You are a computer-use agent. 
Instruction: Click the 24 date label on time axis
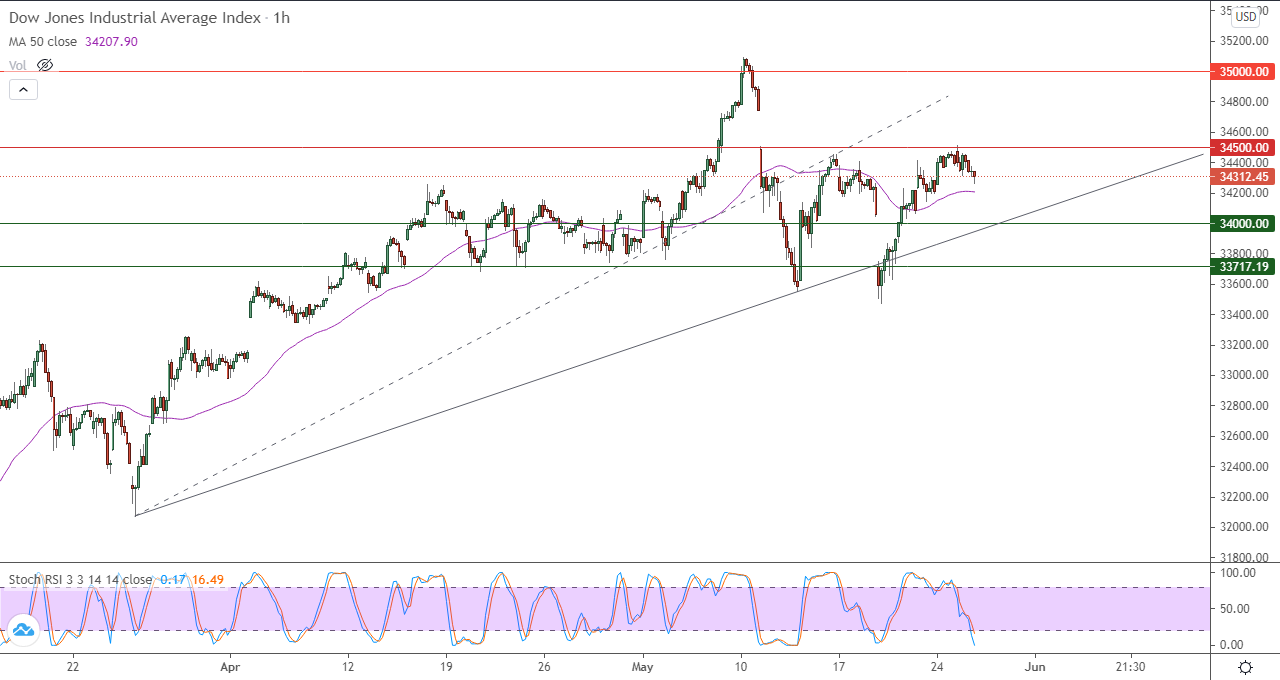[937, 667]
